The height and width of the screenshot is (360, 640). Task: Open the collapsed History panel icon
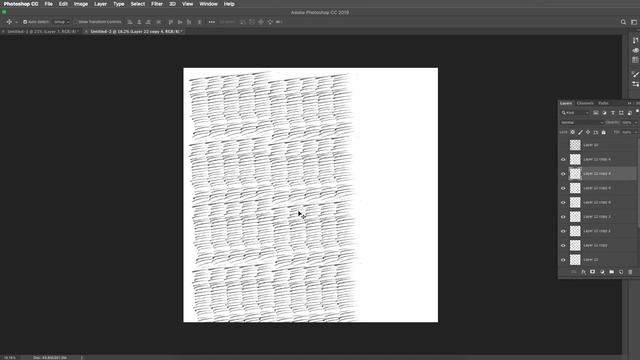(635, 40)
